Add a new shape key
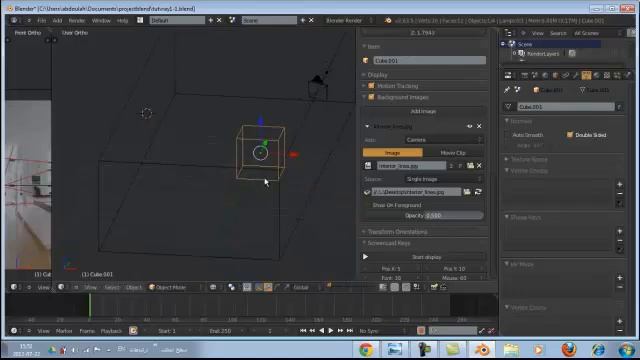Screen dimensions: 640x360 (620, 231)
